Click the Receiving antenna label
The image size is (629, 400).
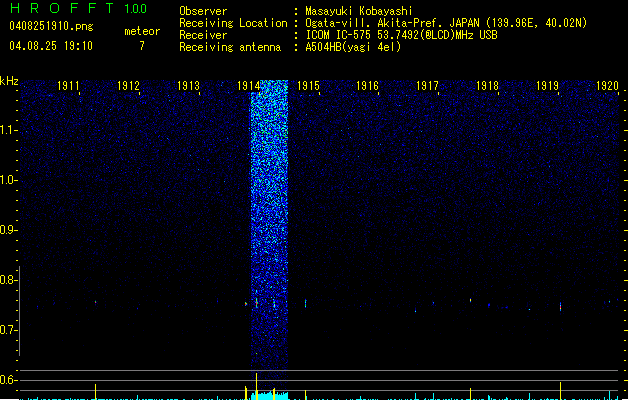click(230, 47)
